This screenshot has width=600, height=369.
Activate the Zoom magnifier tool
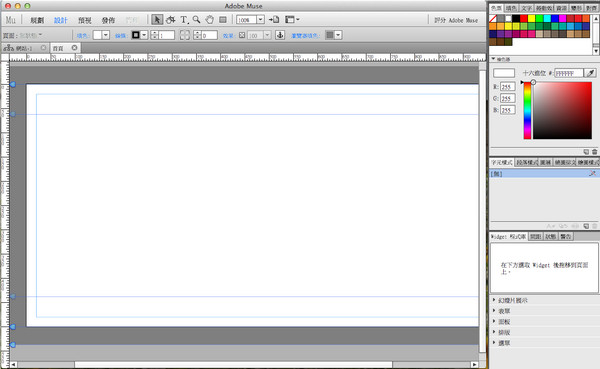[x=197, y=20]
